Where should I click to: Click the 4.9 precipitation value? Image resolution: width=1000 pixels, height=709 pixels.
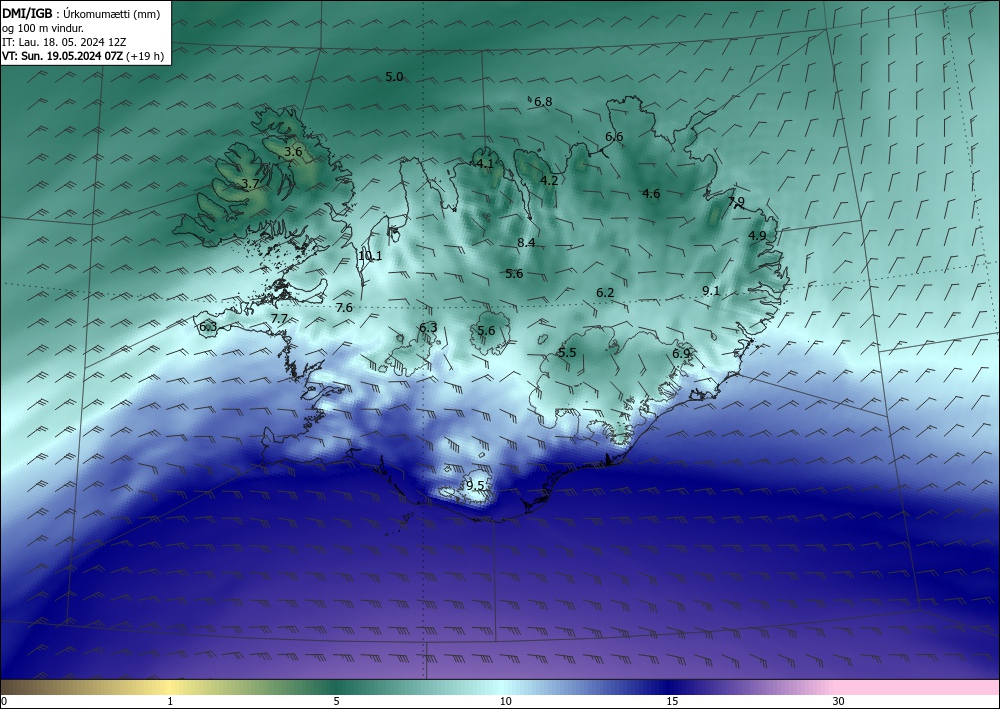pyautogui.click(x=757, y=235)
